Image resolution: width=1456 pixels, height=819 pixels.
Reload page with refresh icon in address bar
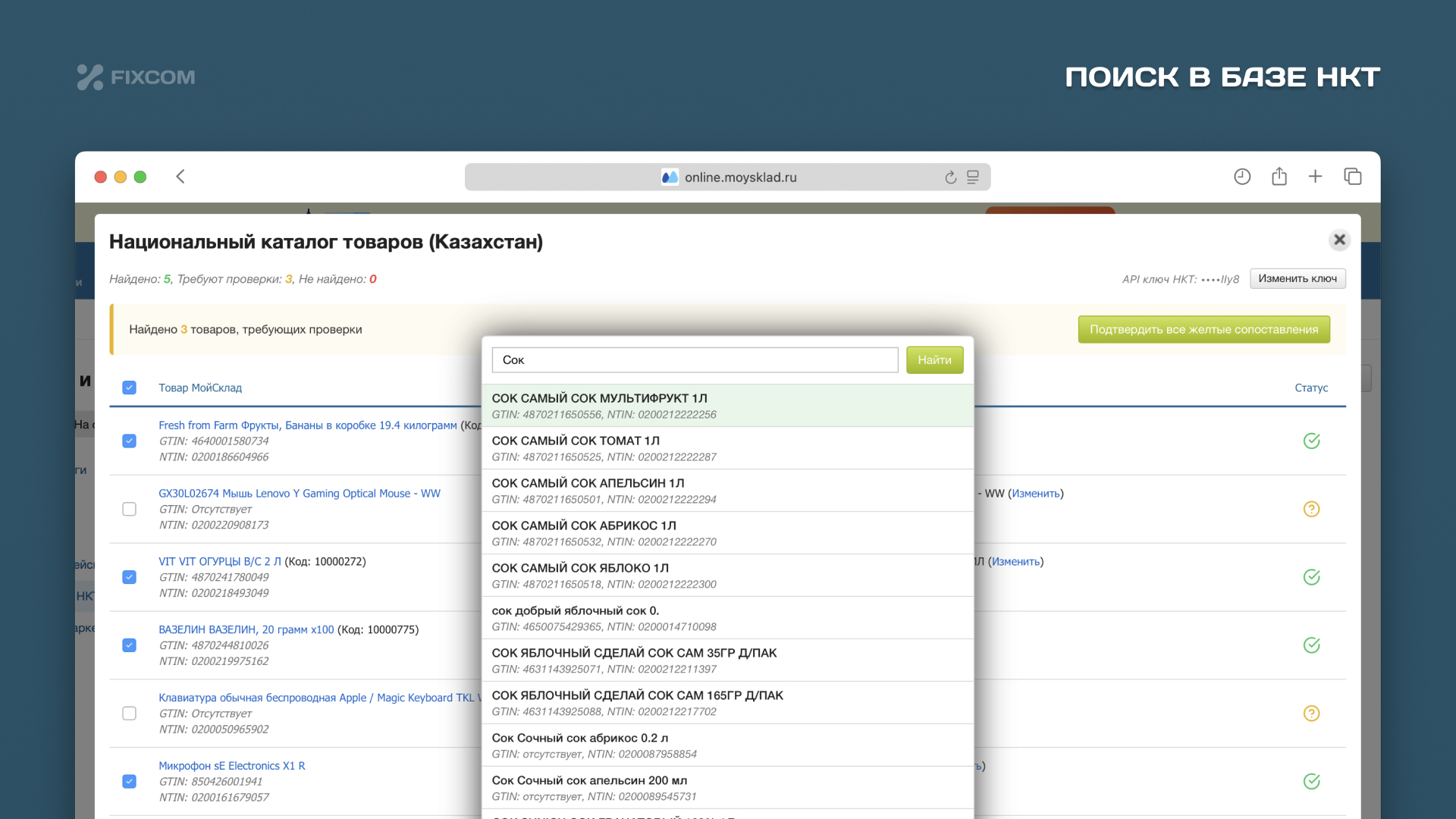coord(950,177)
